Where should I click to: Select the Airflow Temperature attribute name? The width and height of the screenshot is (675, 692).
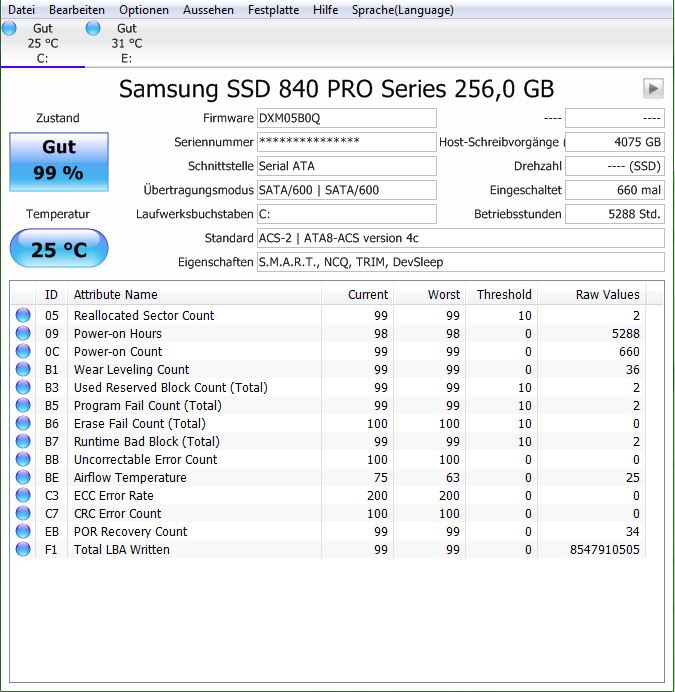(x=130, y=478)
